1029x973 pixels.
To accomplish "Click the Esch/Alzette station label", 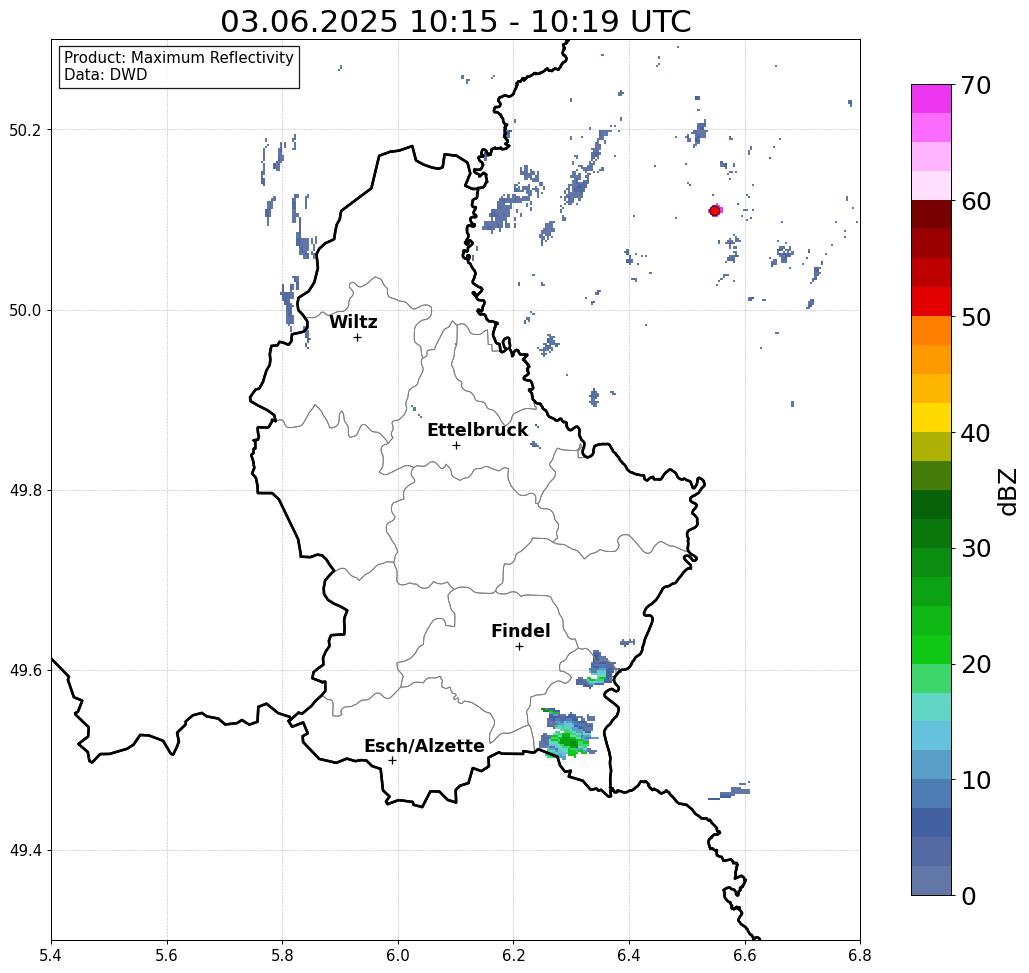I will click(x=425, y=746).
